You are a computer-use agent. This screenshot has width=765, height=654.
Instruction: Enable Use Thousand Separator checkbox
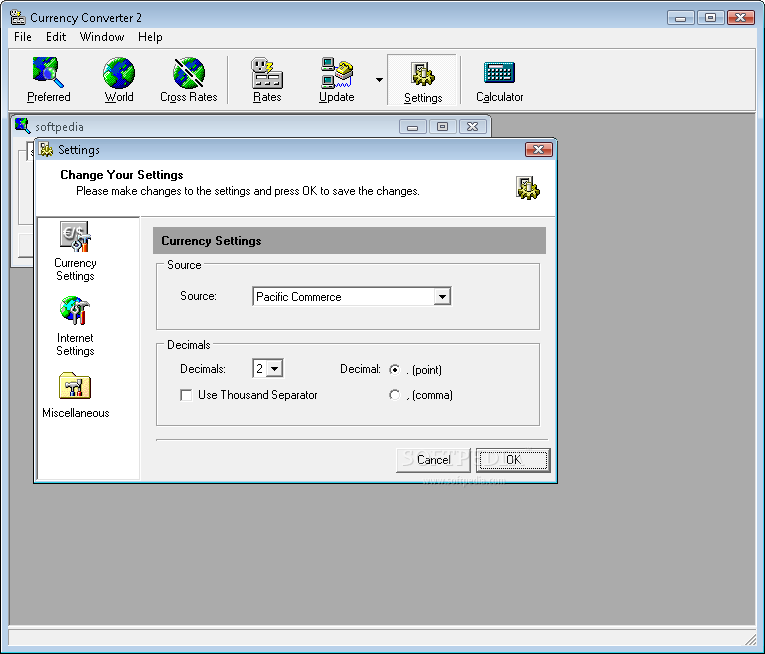coord(186,395)
